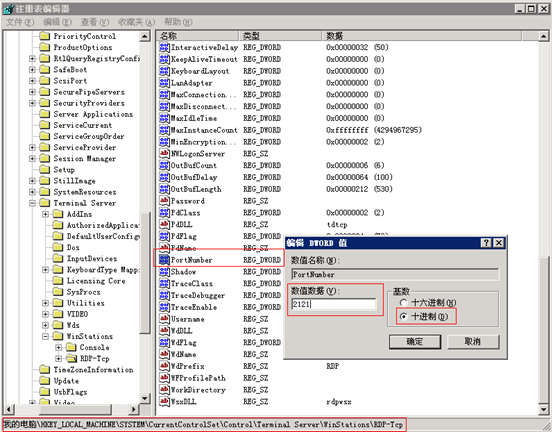
Task: Click the Password string value icon
Action: pyautogui.click(x=164, y=201)
